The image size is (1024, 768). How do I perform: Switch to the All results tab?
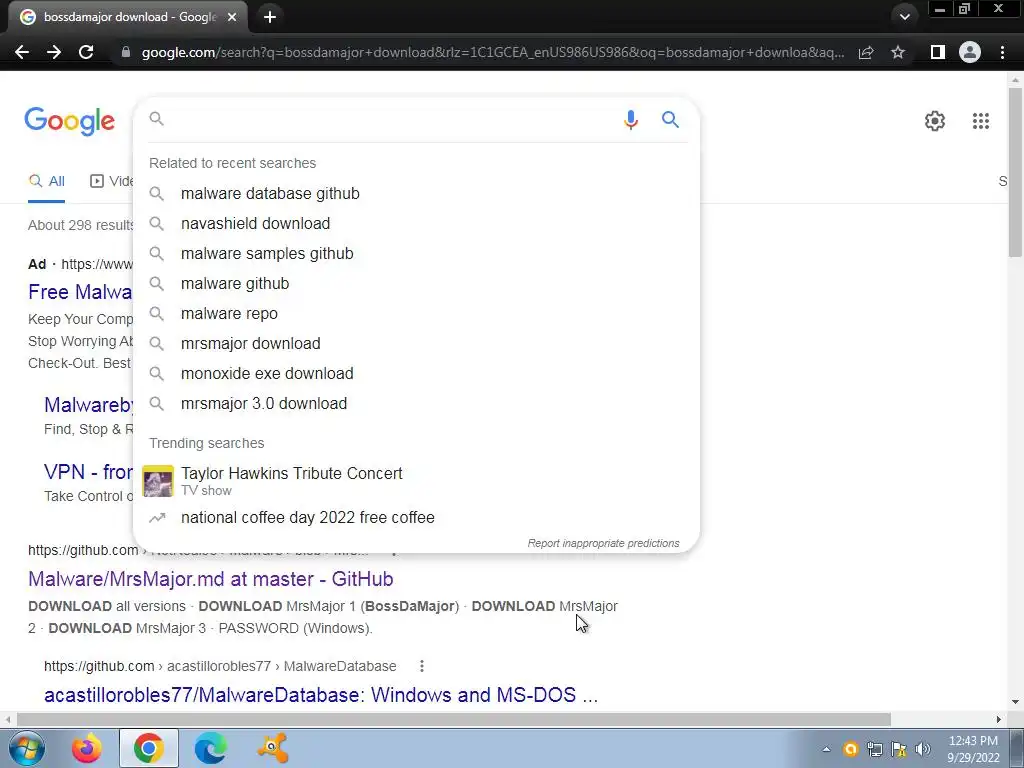[x=46, y=181]
